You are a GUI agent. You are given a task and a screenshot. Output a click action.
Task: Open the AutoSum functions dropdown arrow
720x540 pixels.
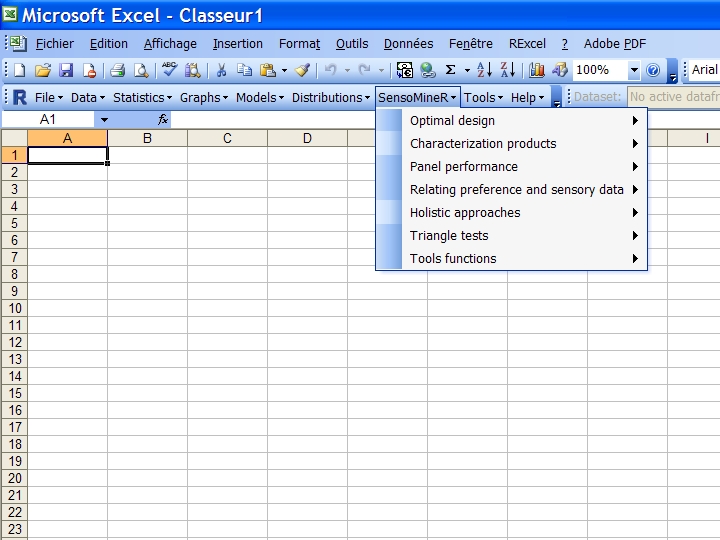pyautogui.click(x=467, y=71)
